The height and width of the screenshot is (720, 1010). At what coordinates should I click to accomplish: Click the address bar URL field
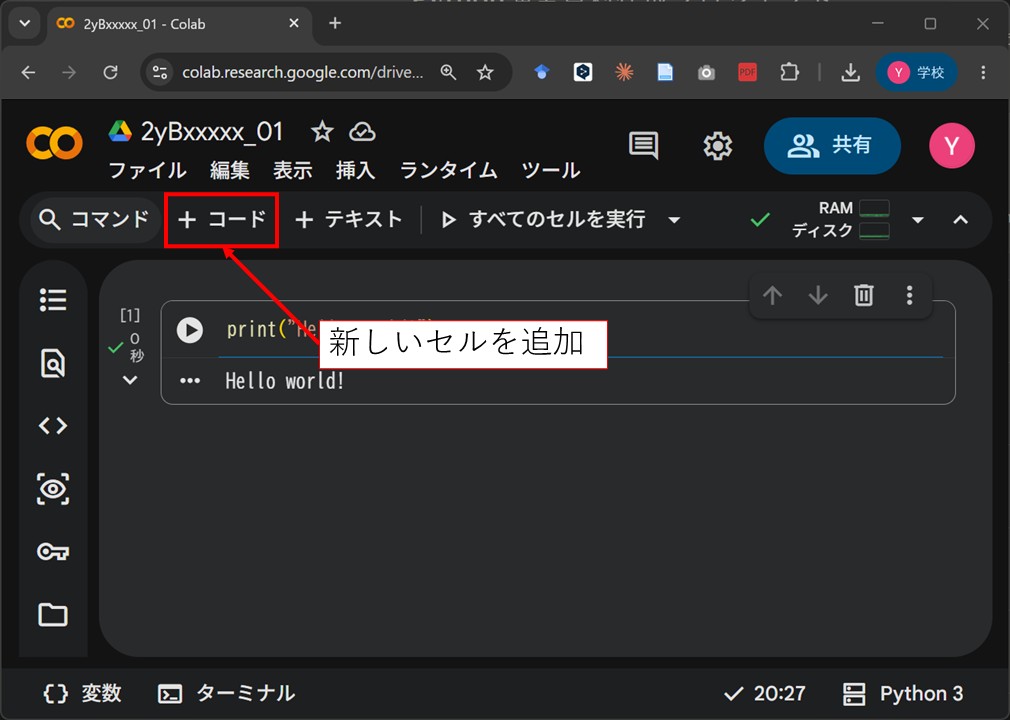pyautogui.click(x=303, y=72)
